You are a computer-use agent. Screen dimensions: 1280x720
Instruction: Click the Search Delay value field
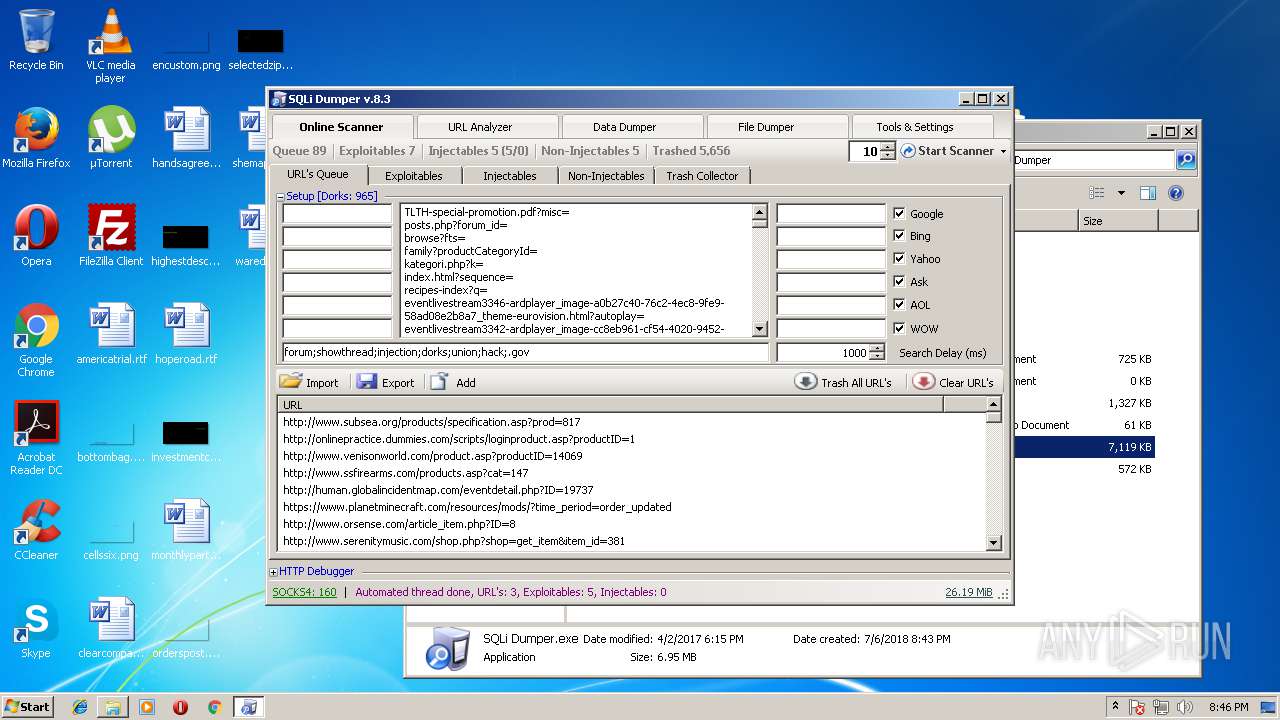click(823, 352)
